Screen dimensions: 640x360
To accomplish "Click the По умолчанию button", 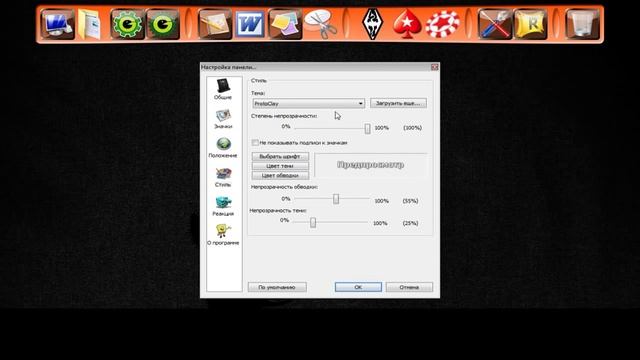I will pos(277,287).
